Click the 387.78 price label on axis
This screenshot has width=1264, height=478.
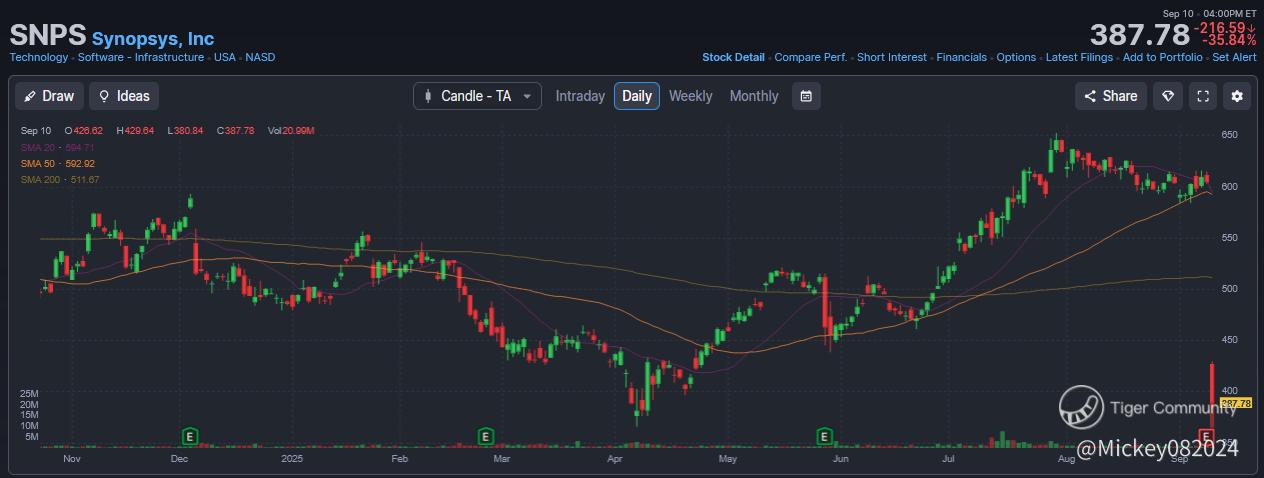click(x=1237, y=403)
